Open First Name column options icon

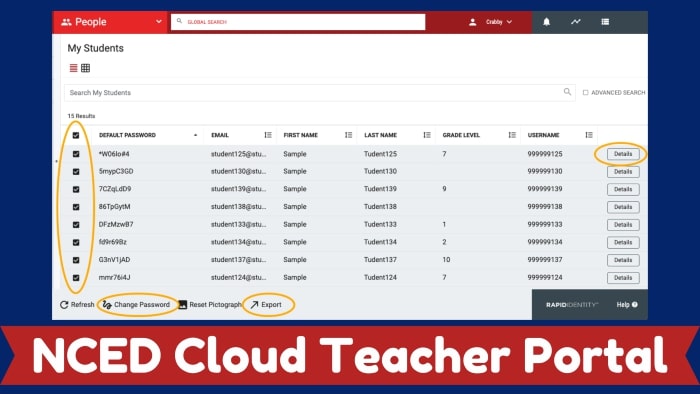(x=349, y=135)
